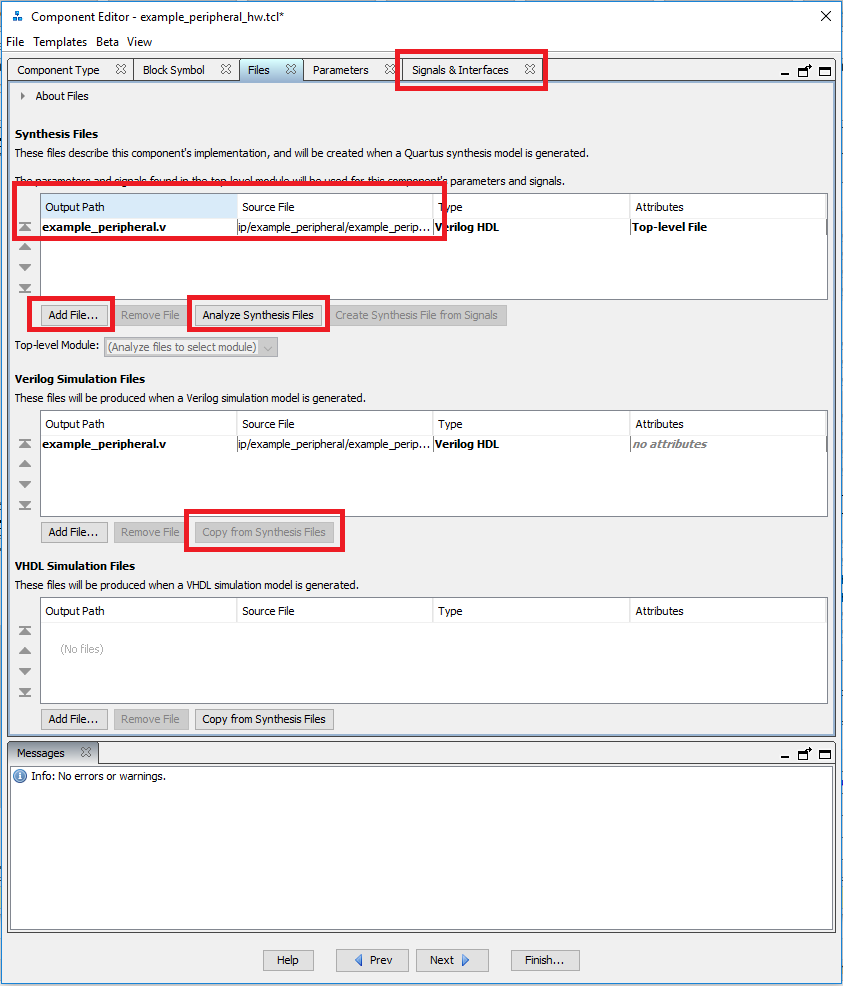Expand the About Files section

click(x=23, y=96)
